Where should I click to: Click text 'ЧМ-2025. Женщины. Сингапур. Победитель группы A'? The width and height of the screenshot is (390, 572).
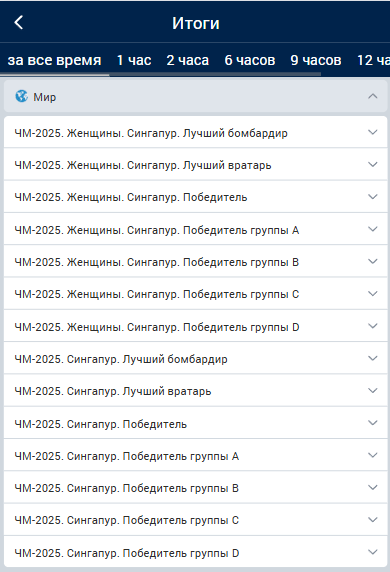[x=157, y=230]
